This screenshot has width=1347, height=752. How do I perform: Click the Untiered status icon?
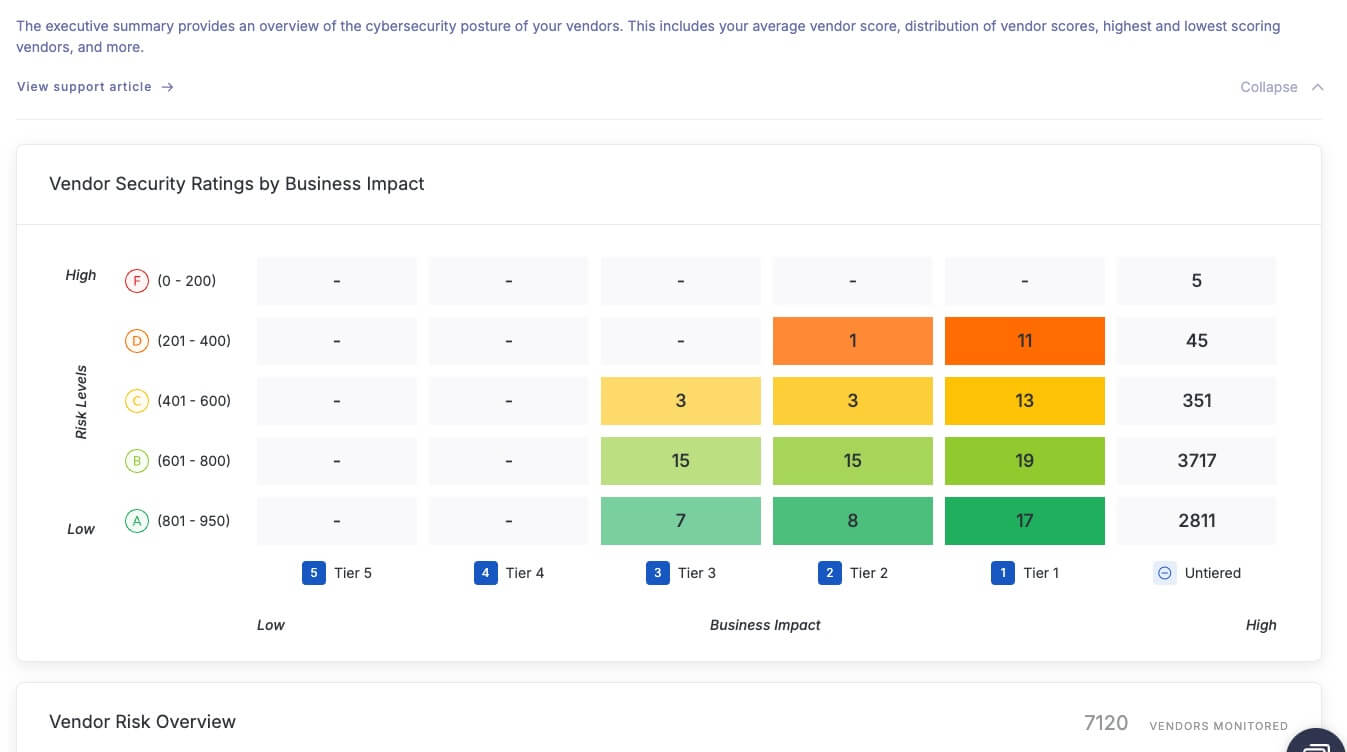(x=1163, y=572)
